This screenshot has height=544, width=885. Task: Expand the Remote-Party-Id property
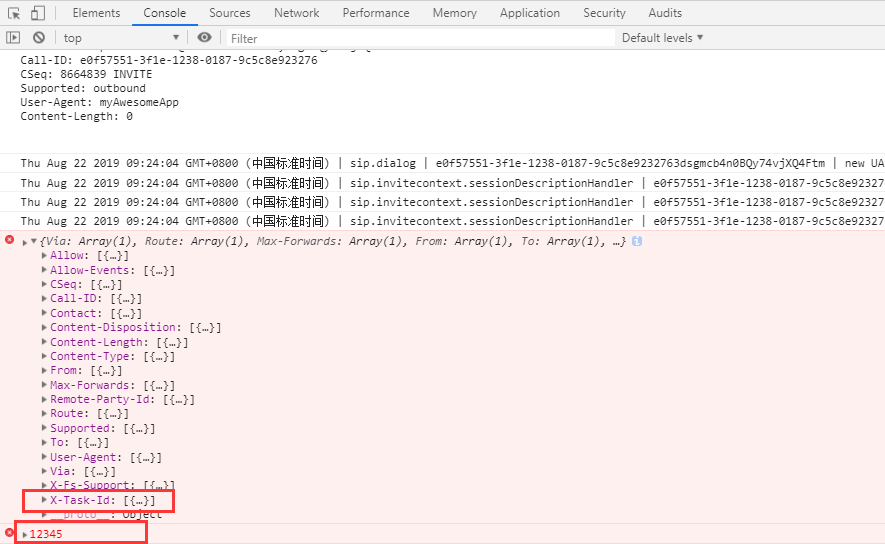(44, 399)
